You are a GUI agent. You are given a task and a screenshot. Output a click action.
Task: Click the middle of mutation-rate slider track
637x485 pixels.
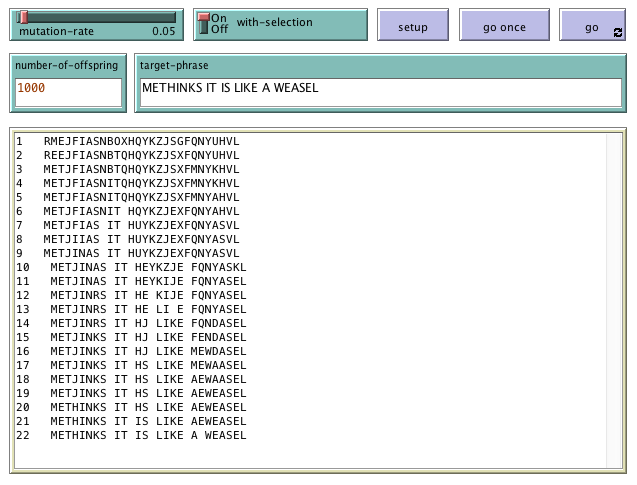(96, 17)
